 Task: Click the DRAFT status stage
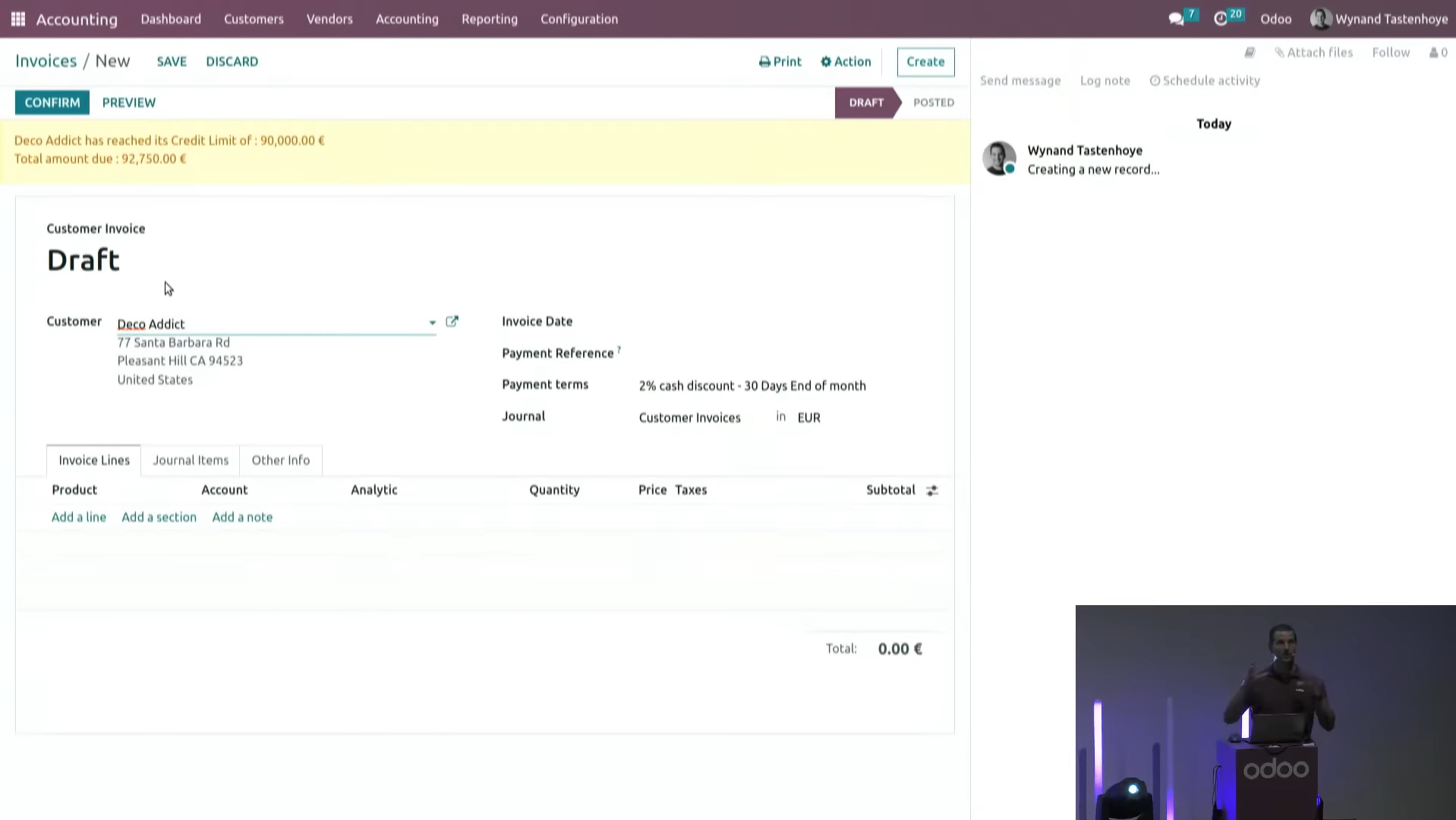point(866,102)
